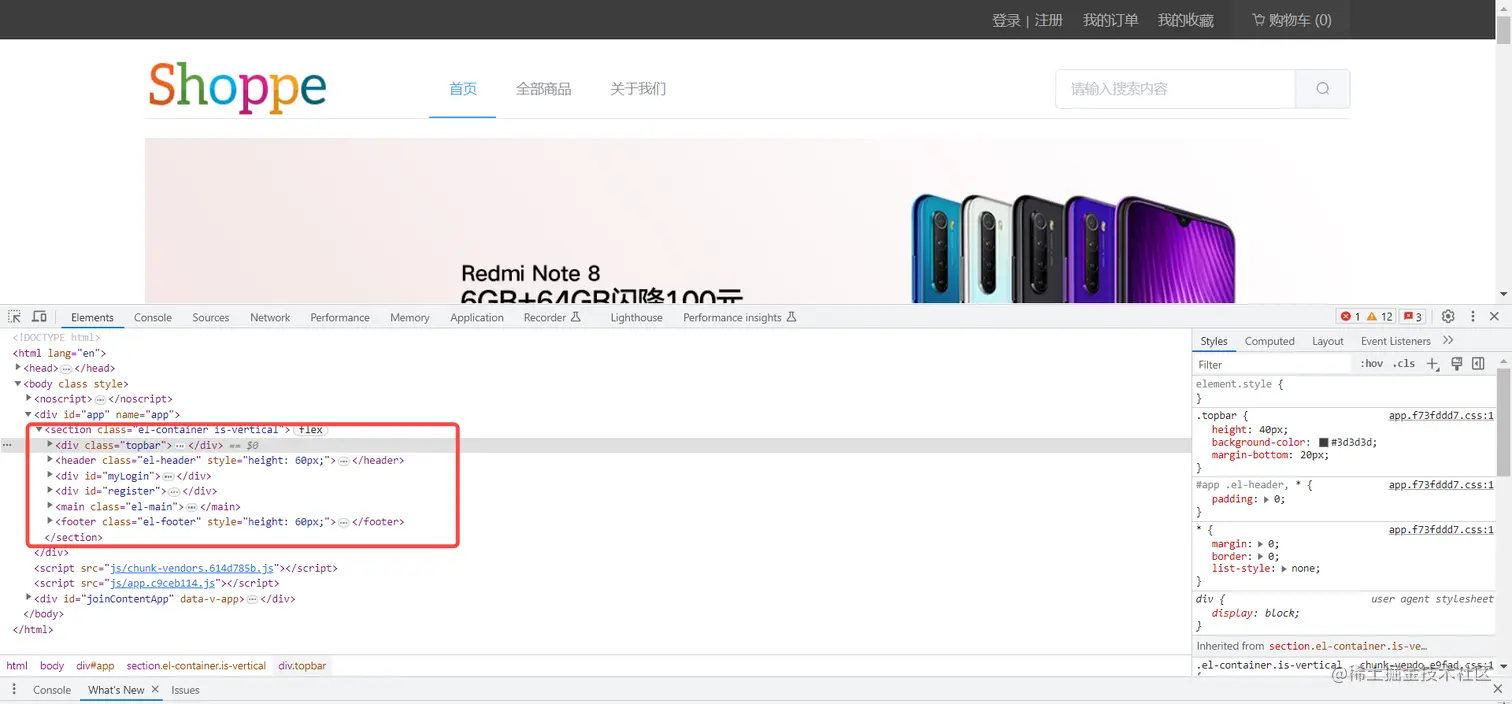Click the Performance insights flask icon
Screen dimensions: 1512x704
pos(791,317)
